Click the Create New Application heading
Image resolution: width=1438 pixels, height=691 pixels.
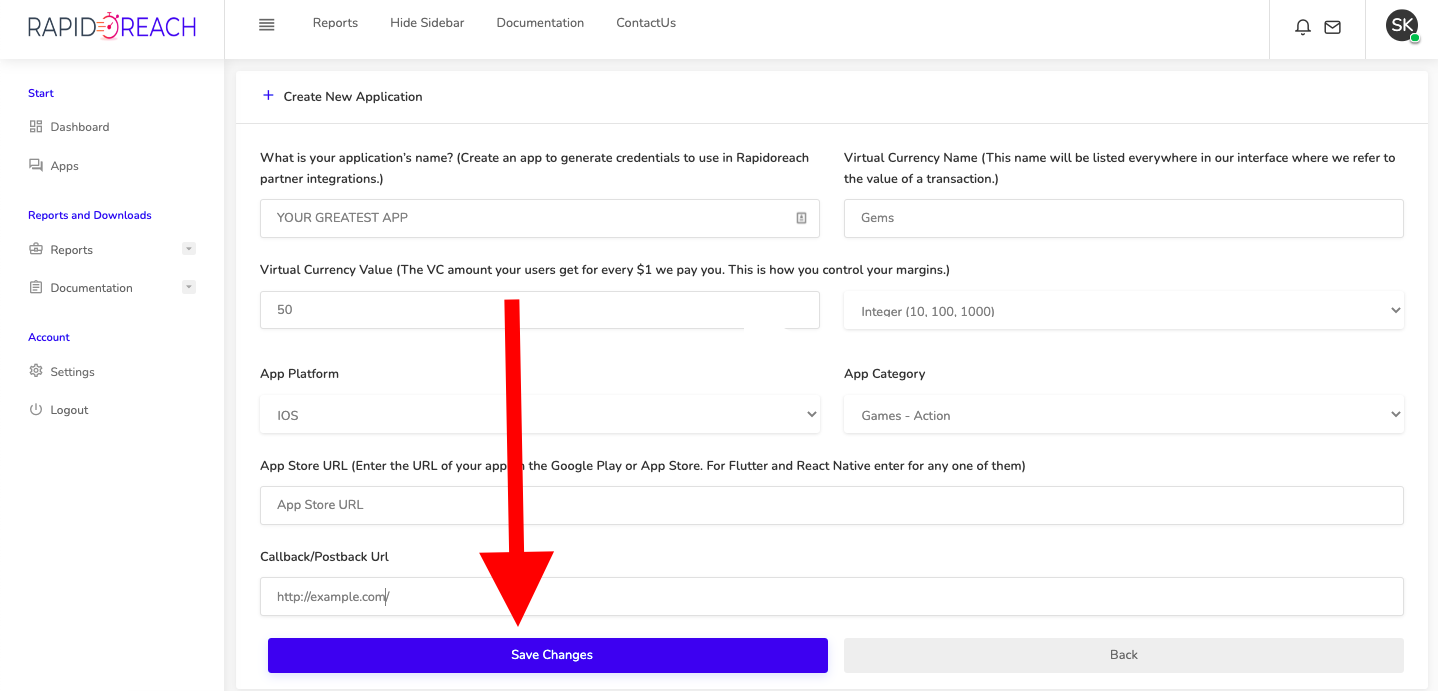click(353, 97)
